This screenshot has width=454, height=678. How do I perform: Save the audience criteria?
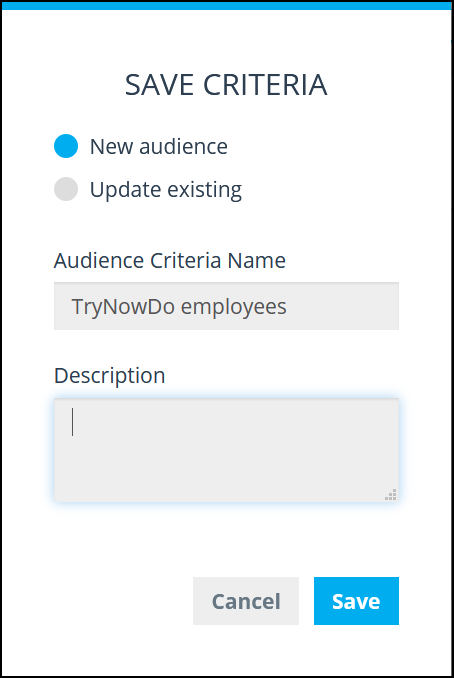click(356, 601)
